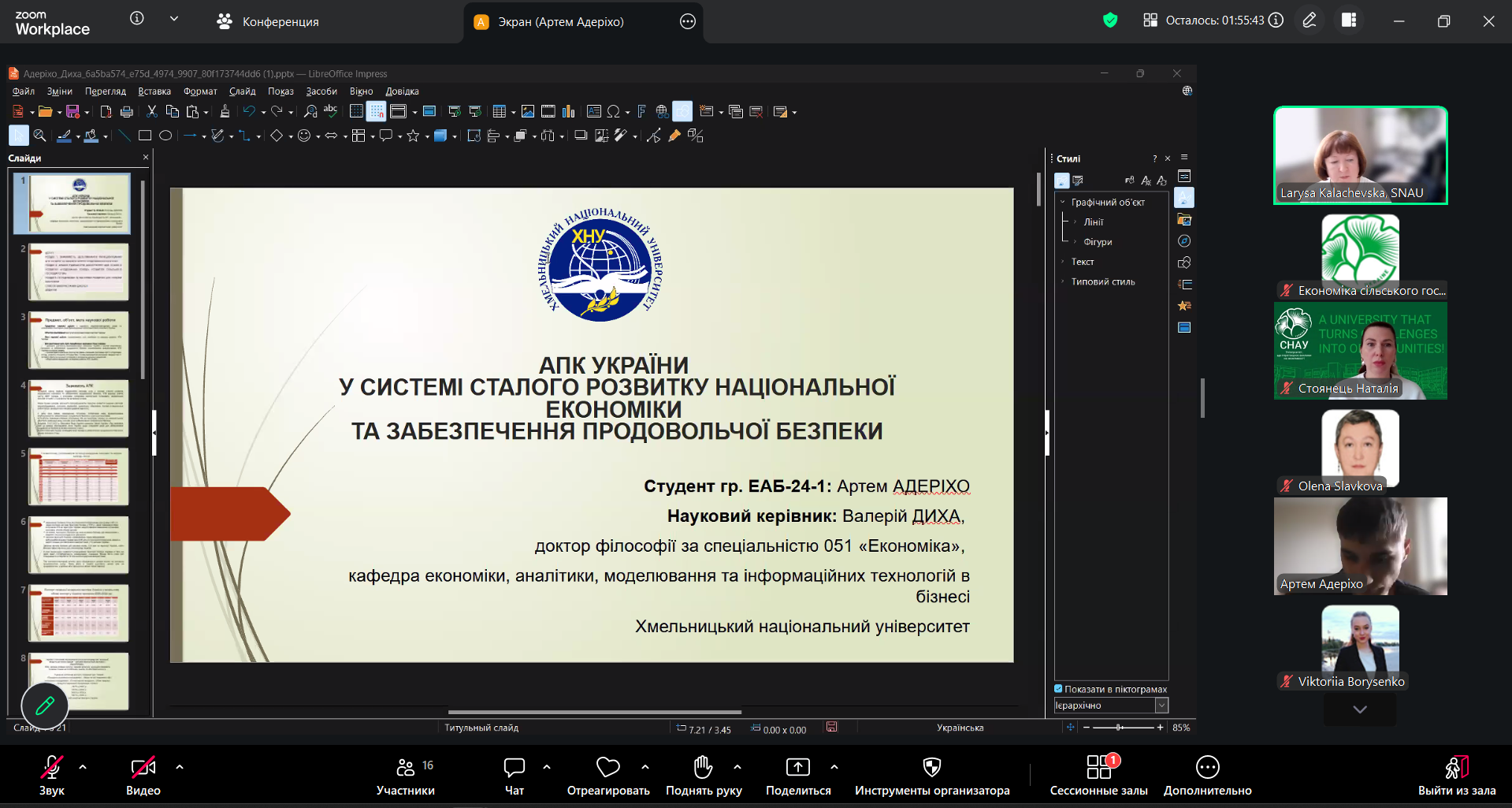Screen dimensions: 1512x808
Task: Open the 'Ієрархічно' styles dropdown
Action: [x=1161, y=706]
